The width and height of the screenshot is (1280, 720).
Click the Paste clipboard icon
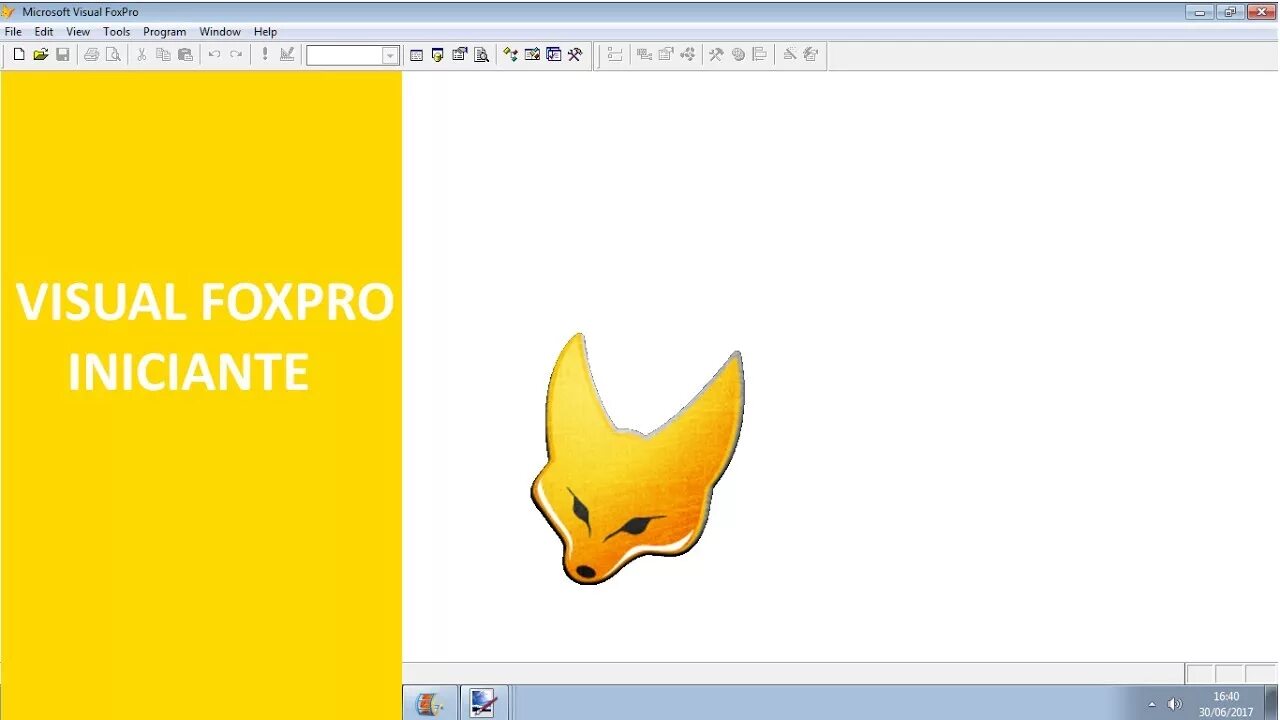tap(185, 55)
